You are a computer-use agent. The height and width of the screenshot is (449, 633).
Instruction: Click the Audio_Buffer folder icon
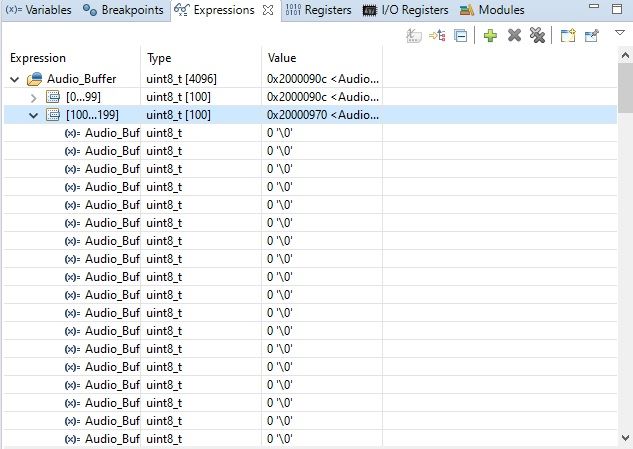[34, 79]
